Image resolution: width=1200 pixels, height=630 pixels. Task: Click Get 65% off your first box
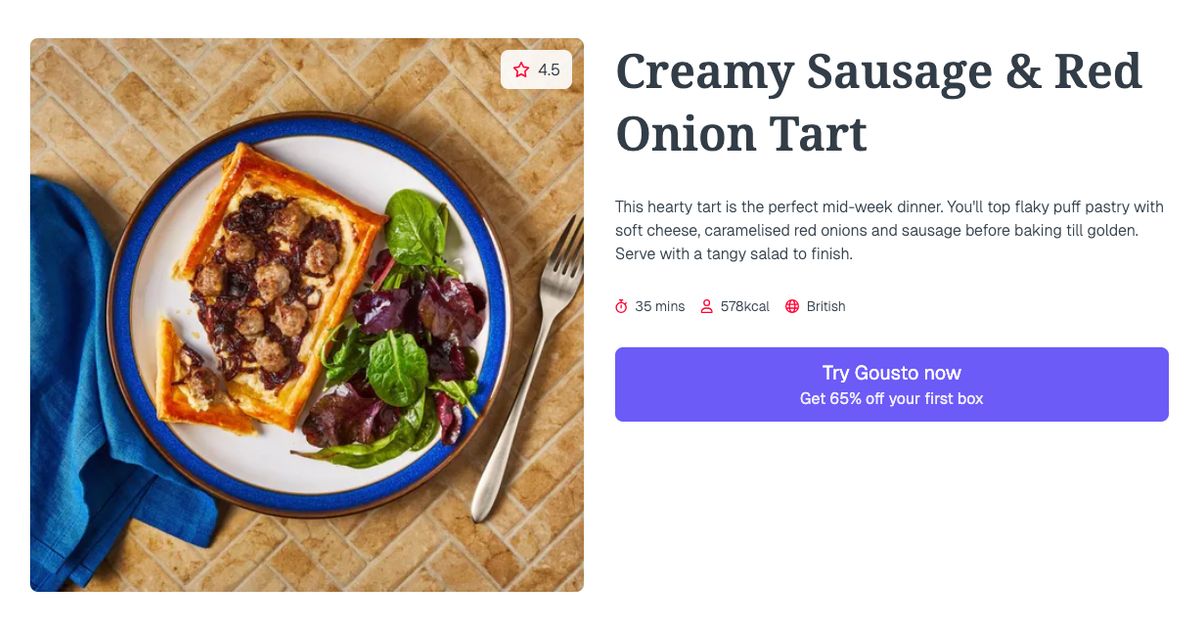891,398
